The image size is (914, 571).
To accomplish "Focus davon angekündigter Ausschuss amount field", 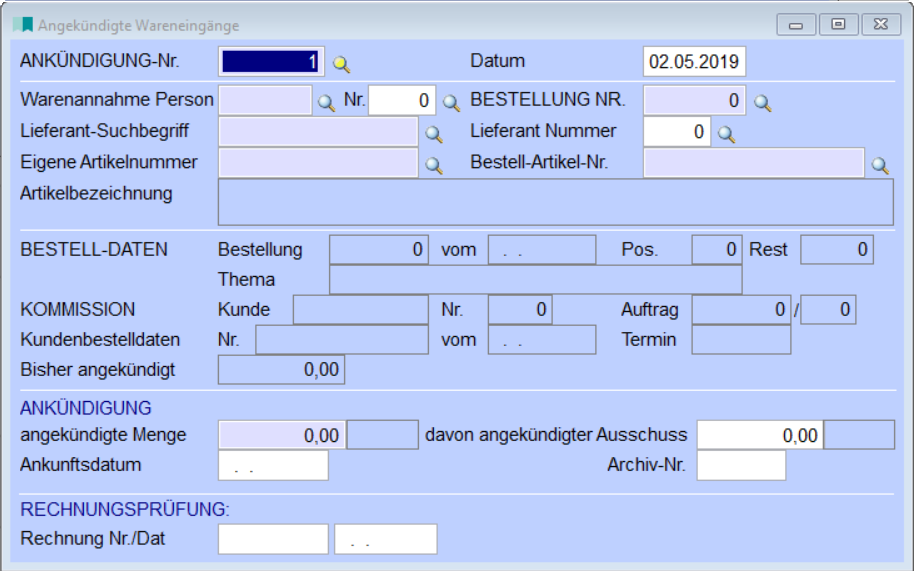I will [x=760, y=435].
